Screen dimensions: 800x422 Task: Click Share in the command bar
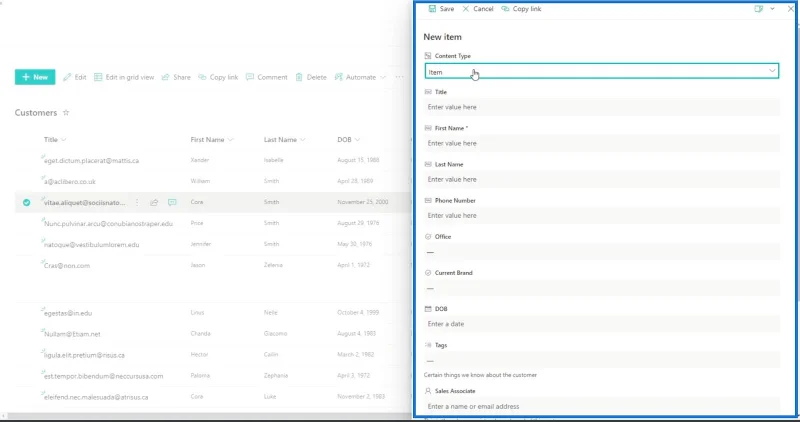click(176, 77)
